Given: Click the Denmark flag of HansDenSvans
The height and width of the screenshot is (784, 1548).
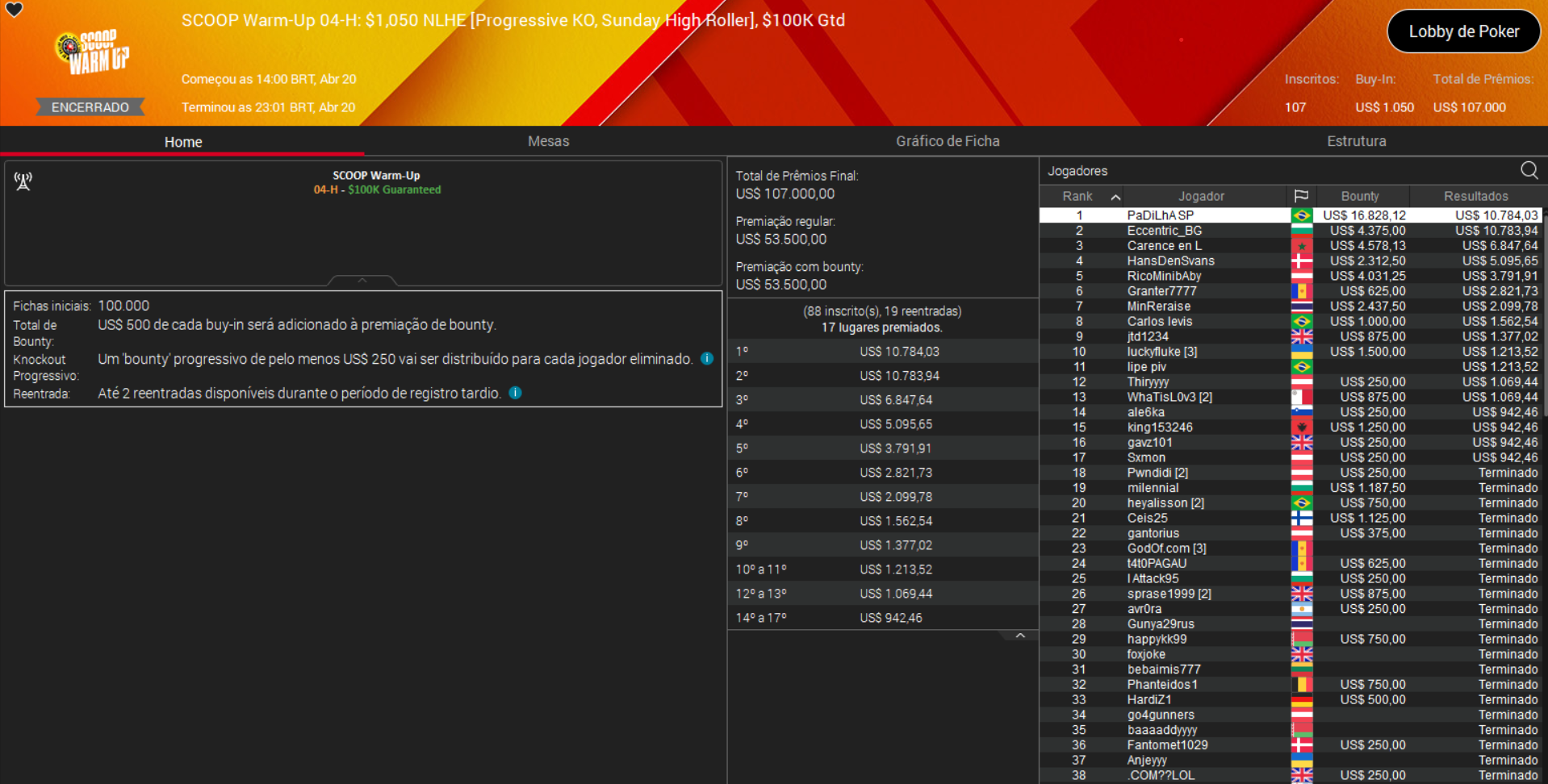Looking at the screenshot, I should point(1301,261).
